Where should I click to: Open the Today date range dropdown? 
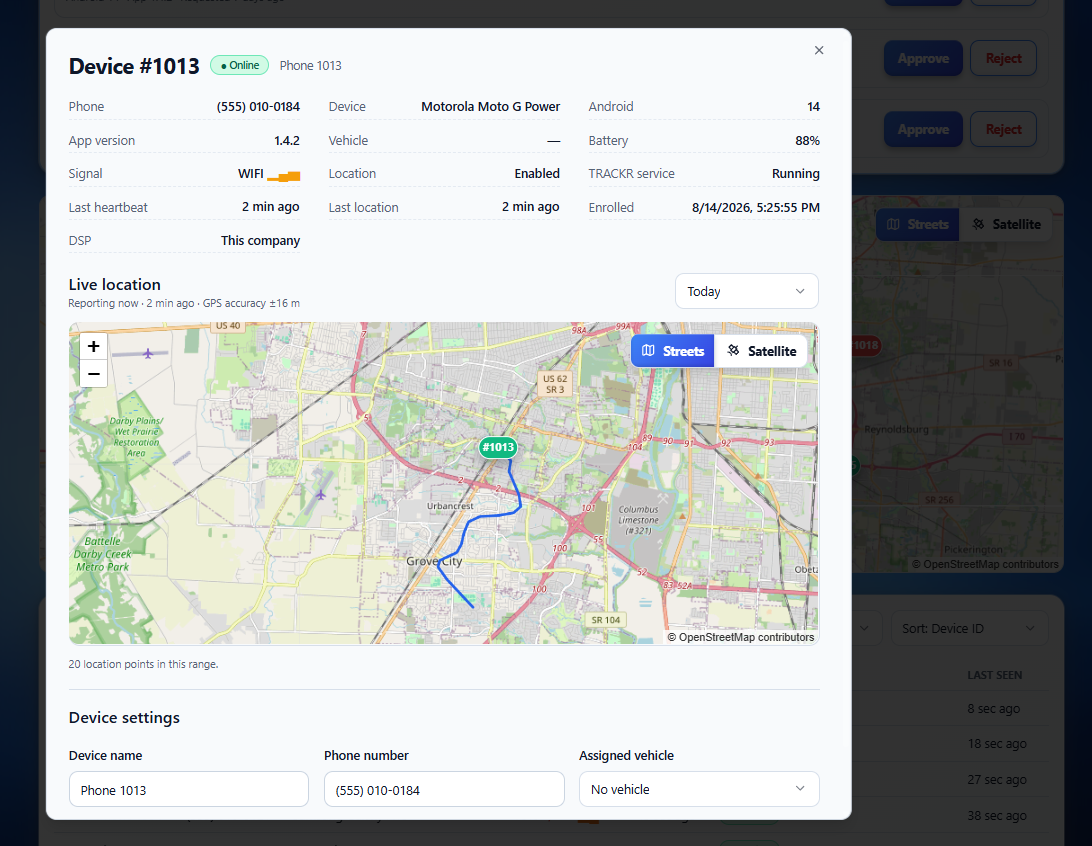pos(747,291)
